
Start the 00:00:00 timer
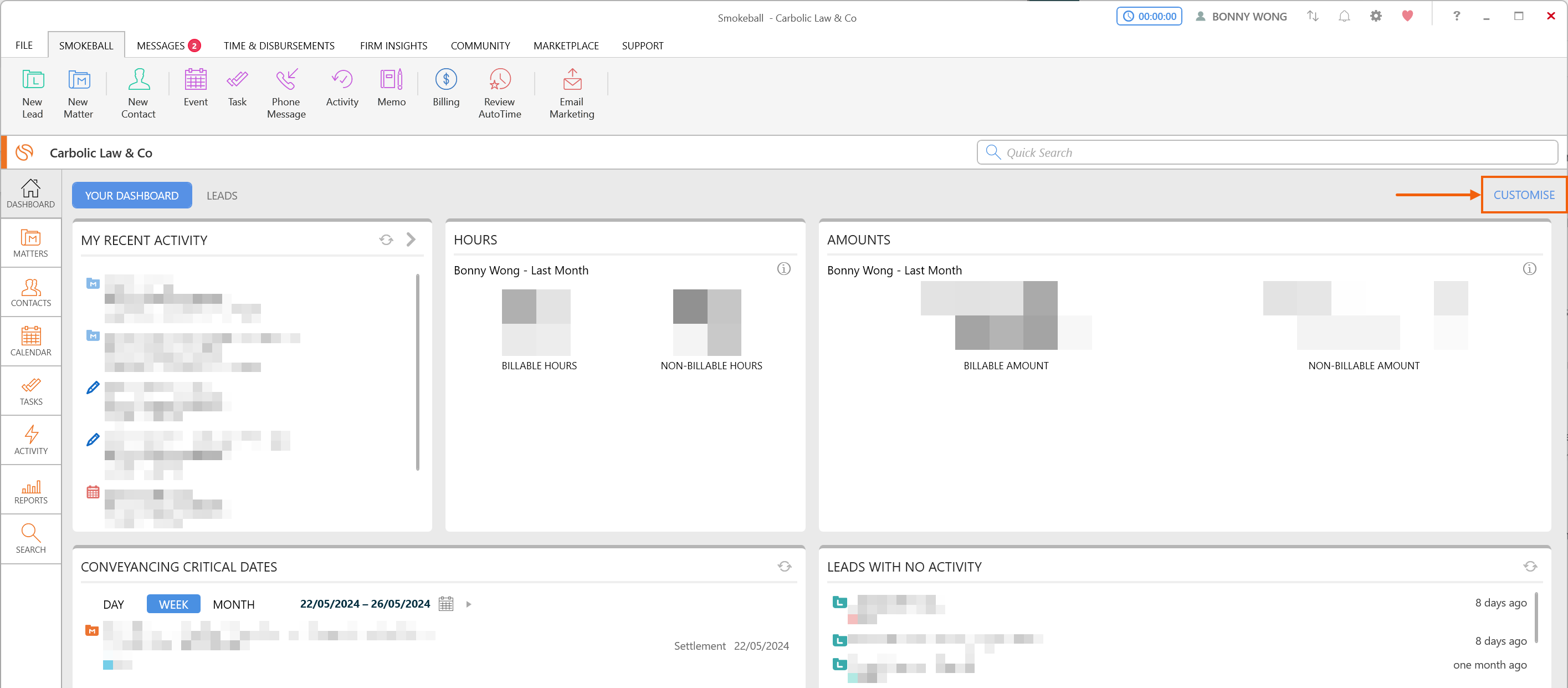pos(1149,17)
